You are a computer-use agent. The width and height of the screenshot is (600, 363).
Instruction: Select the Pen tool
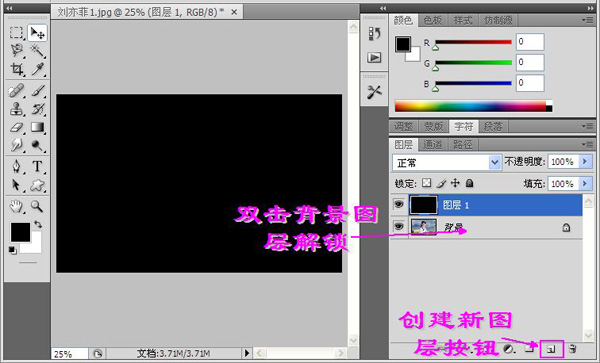tap(16, 166)
